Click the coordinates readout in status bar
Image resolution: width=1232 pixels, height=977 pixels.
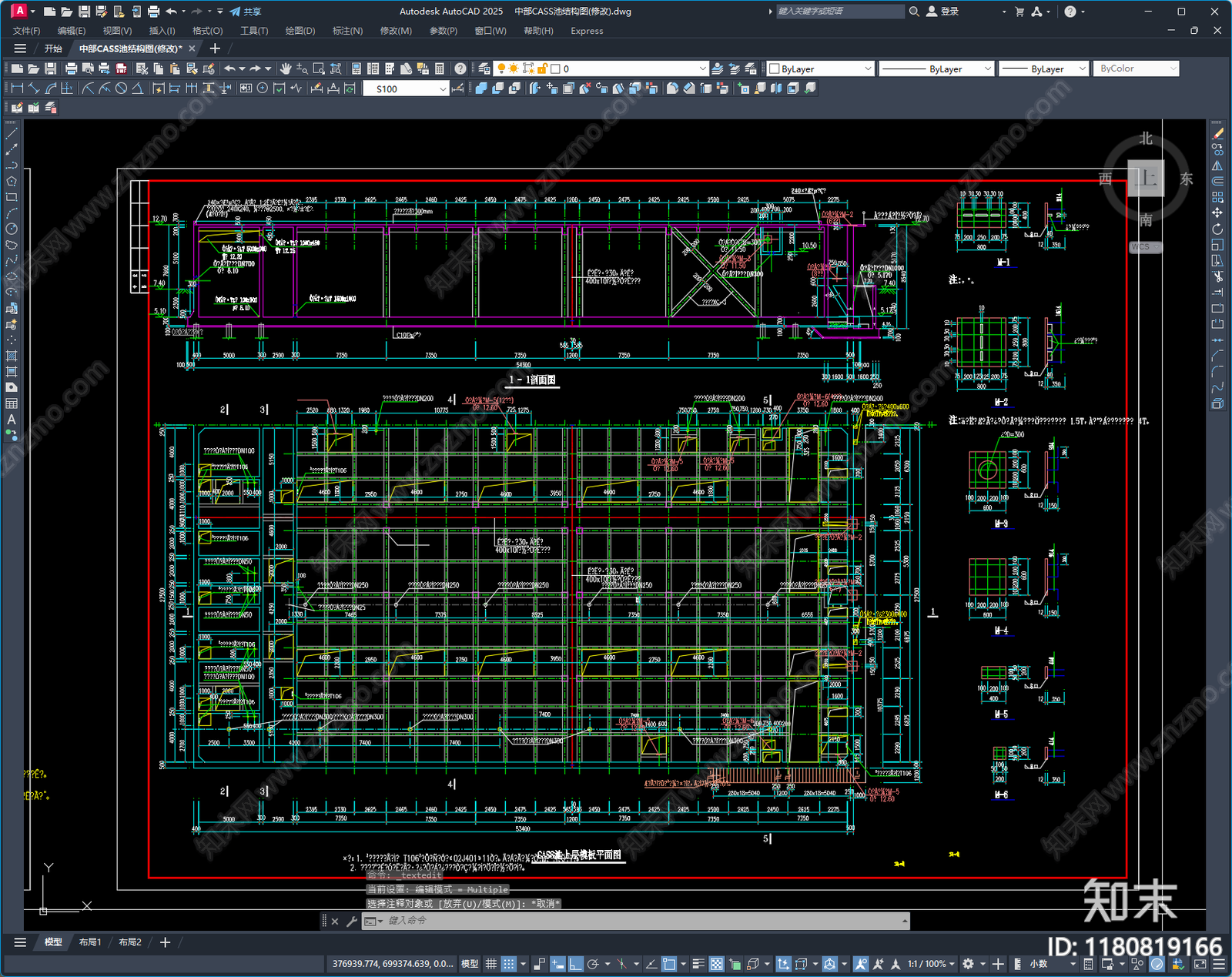pyautogui.click(x=392, y=964)
